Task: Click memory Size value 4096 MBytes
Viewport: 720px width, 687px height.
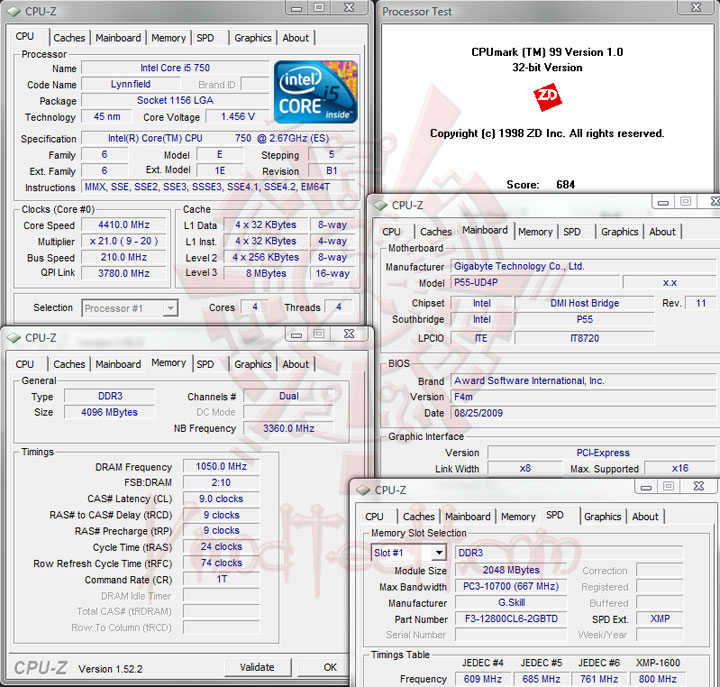Action: [109, 412]
